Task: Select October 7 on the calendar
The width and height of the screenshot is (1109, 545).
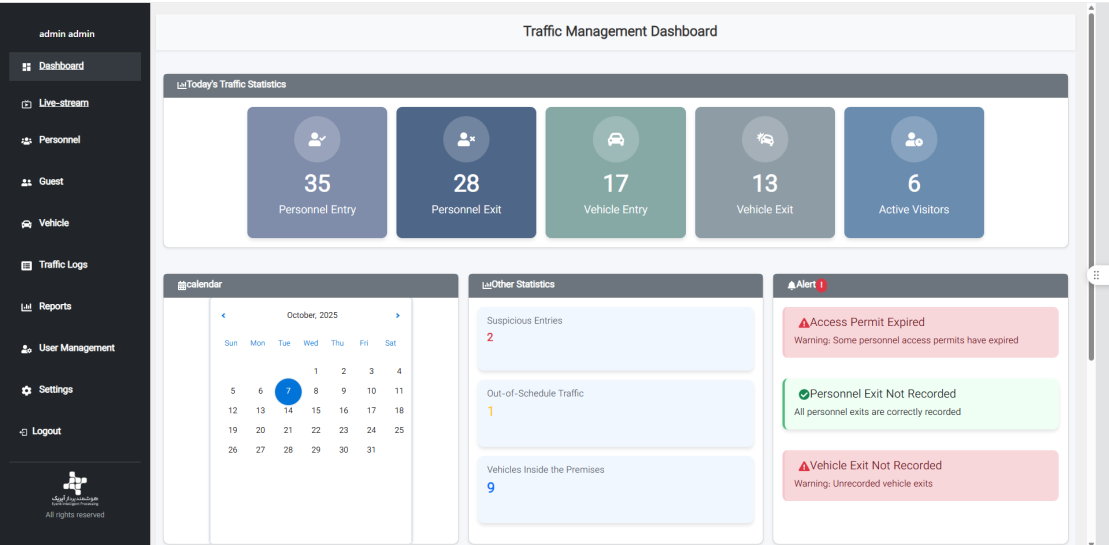Action: [x=288, y=391]
